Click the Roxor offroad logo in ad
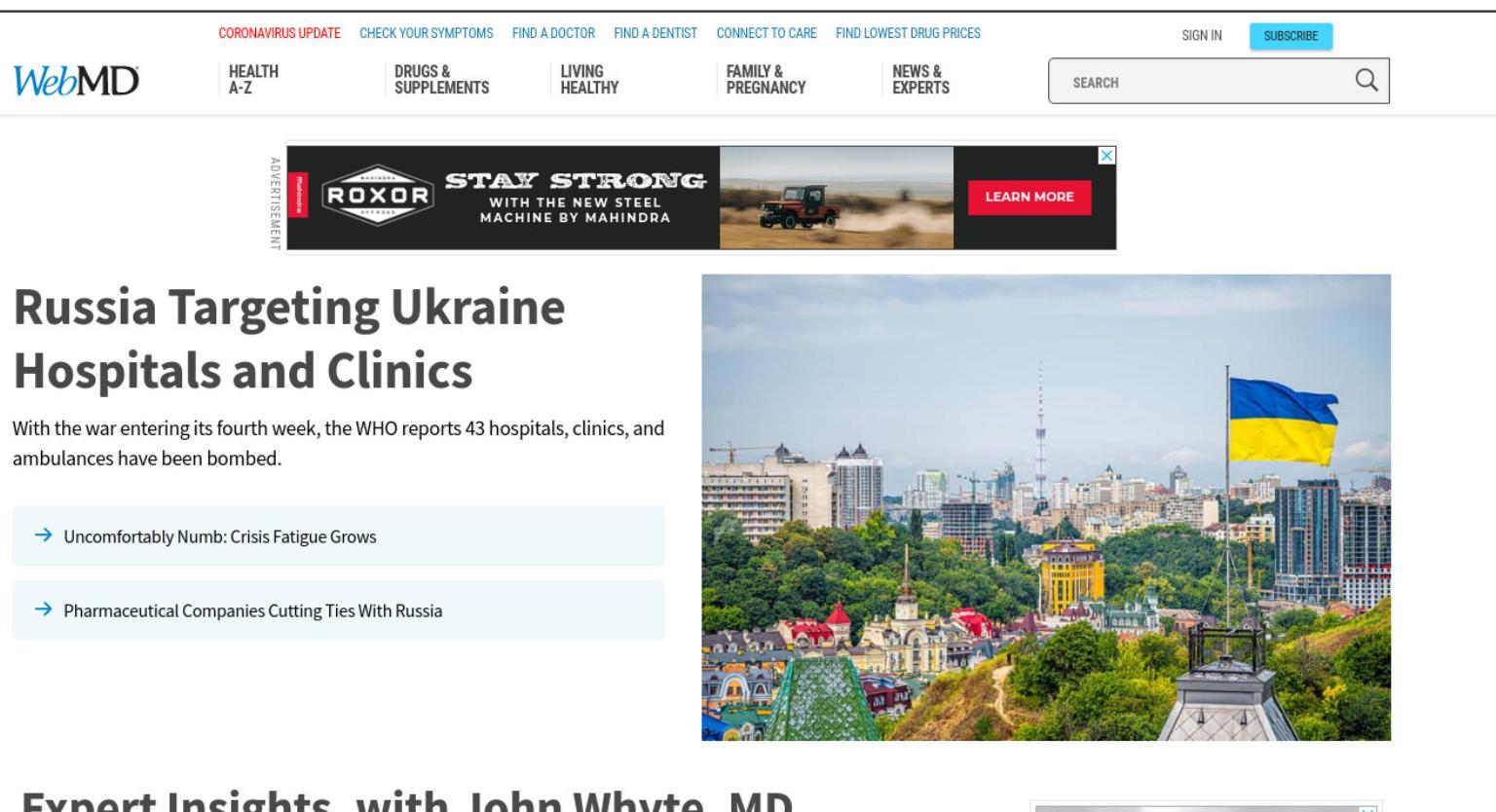 (x=377, y=196)
